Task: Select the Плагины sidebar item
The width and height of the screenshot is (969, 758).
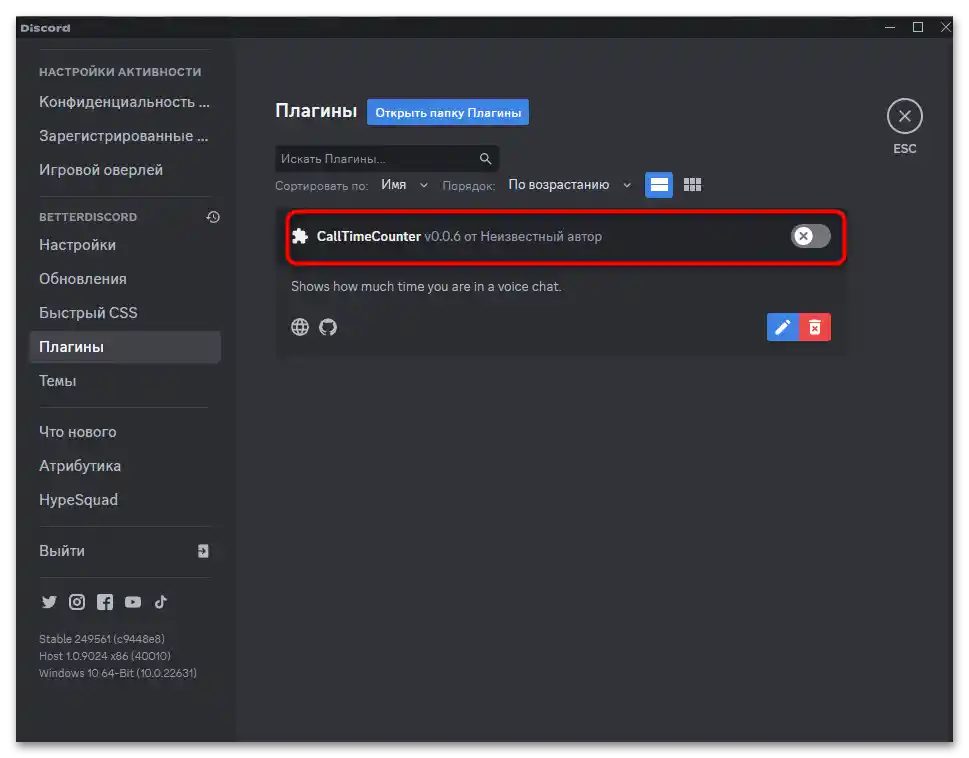Action: click(x=125, y=347)
